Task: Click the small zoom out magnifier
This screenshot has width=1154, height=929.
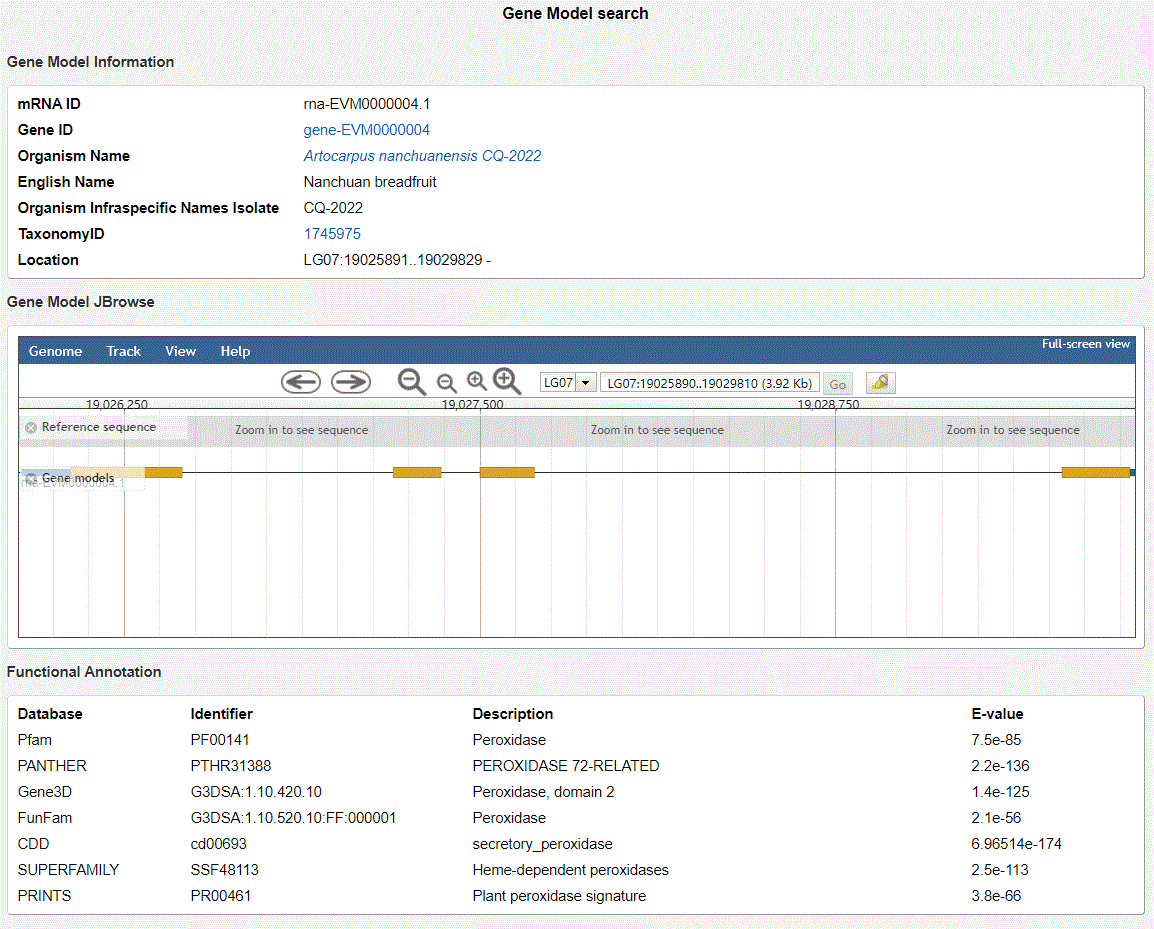Action: coord(447,383)
